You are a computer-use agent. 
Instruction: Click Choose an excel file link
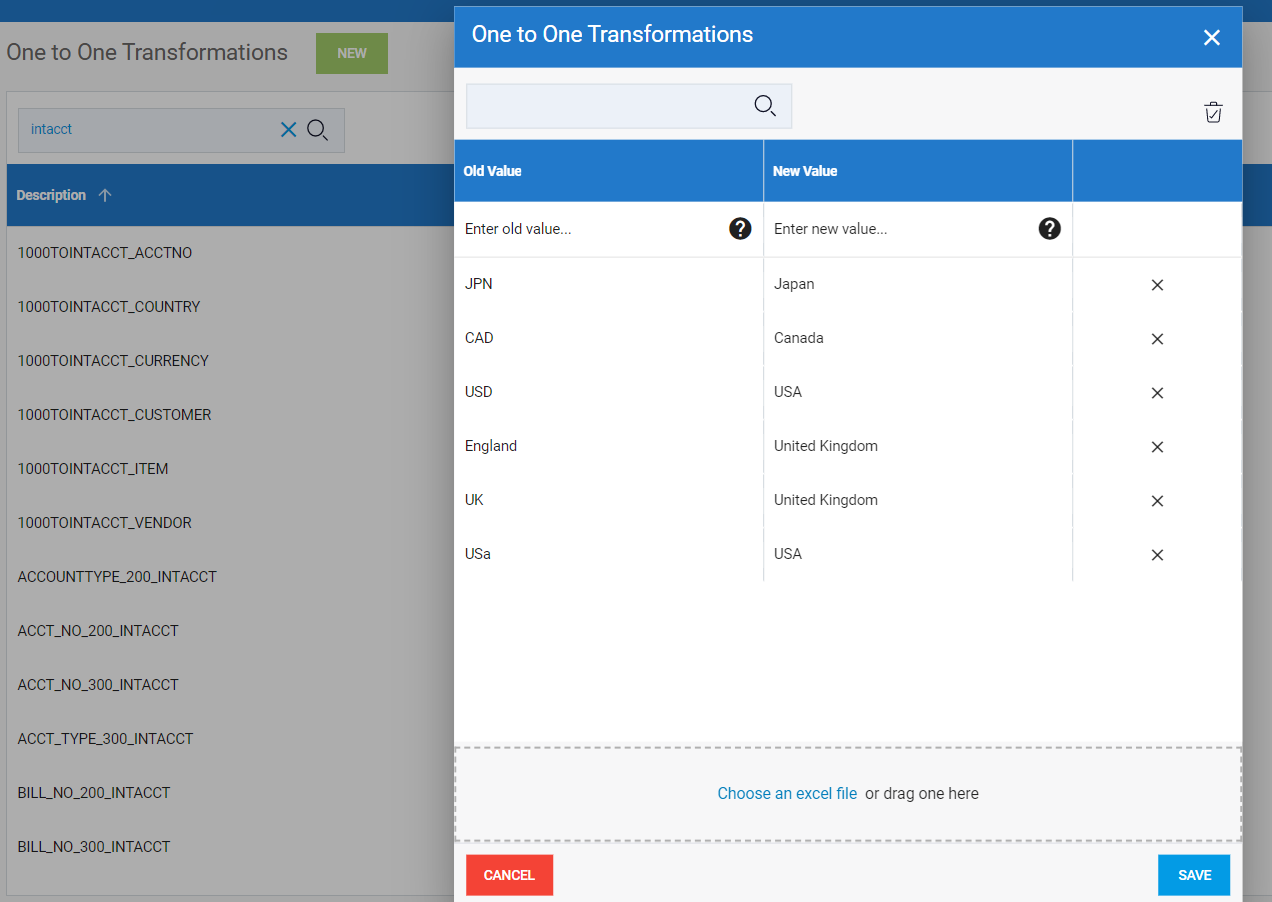[787, 793]
